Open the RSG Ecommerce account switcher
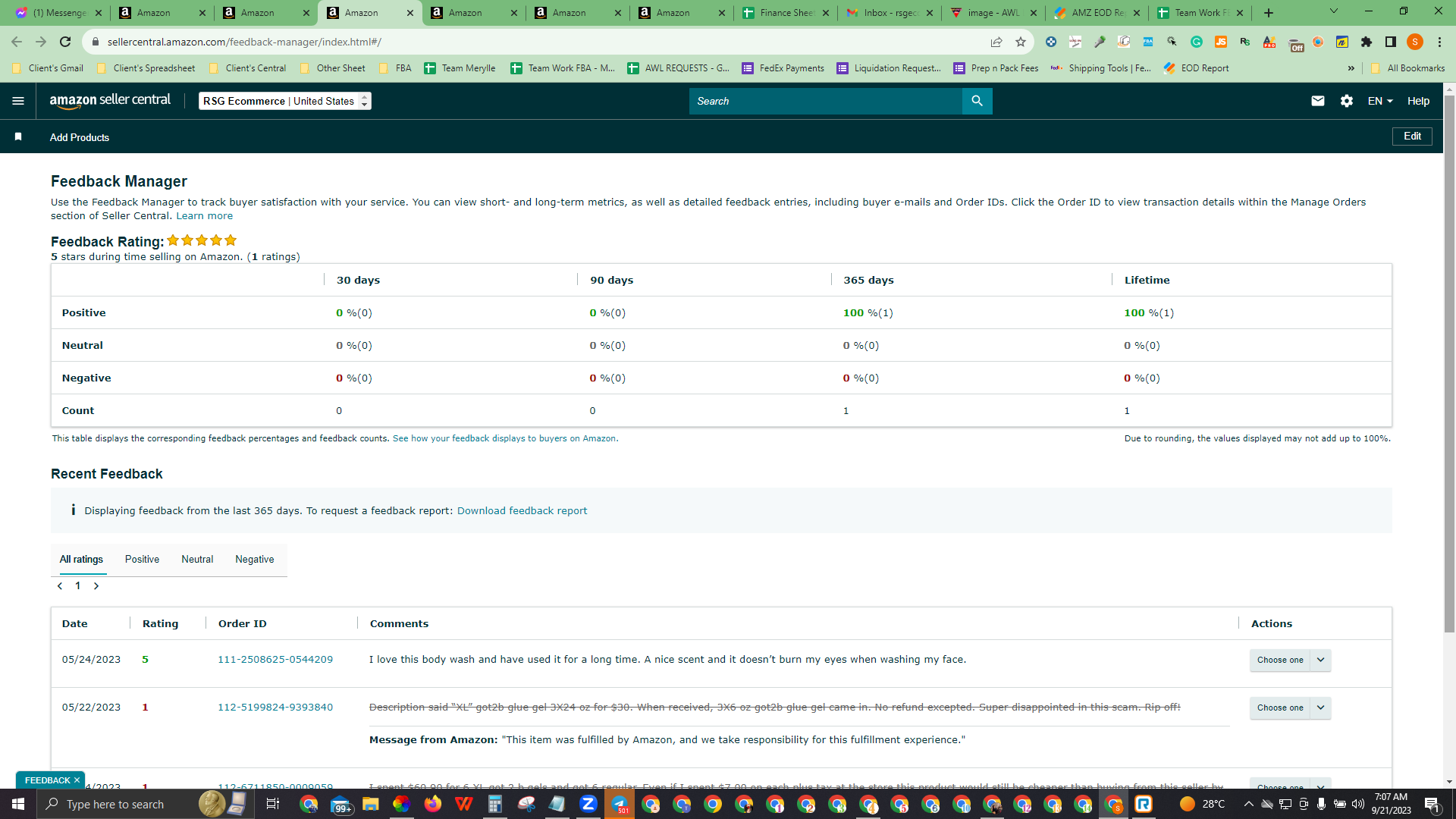The height and width of the screenshot is (819, 1456). [285, 101]
